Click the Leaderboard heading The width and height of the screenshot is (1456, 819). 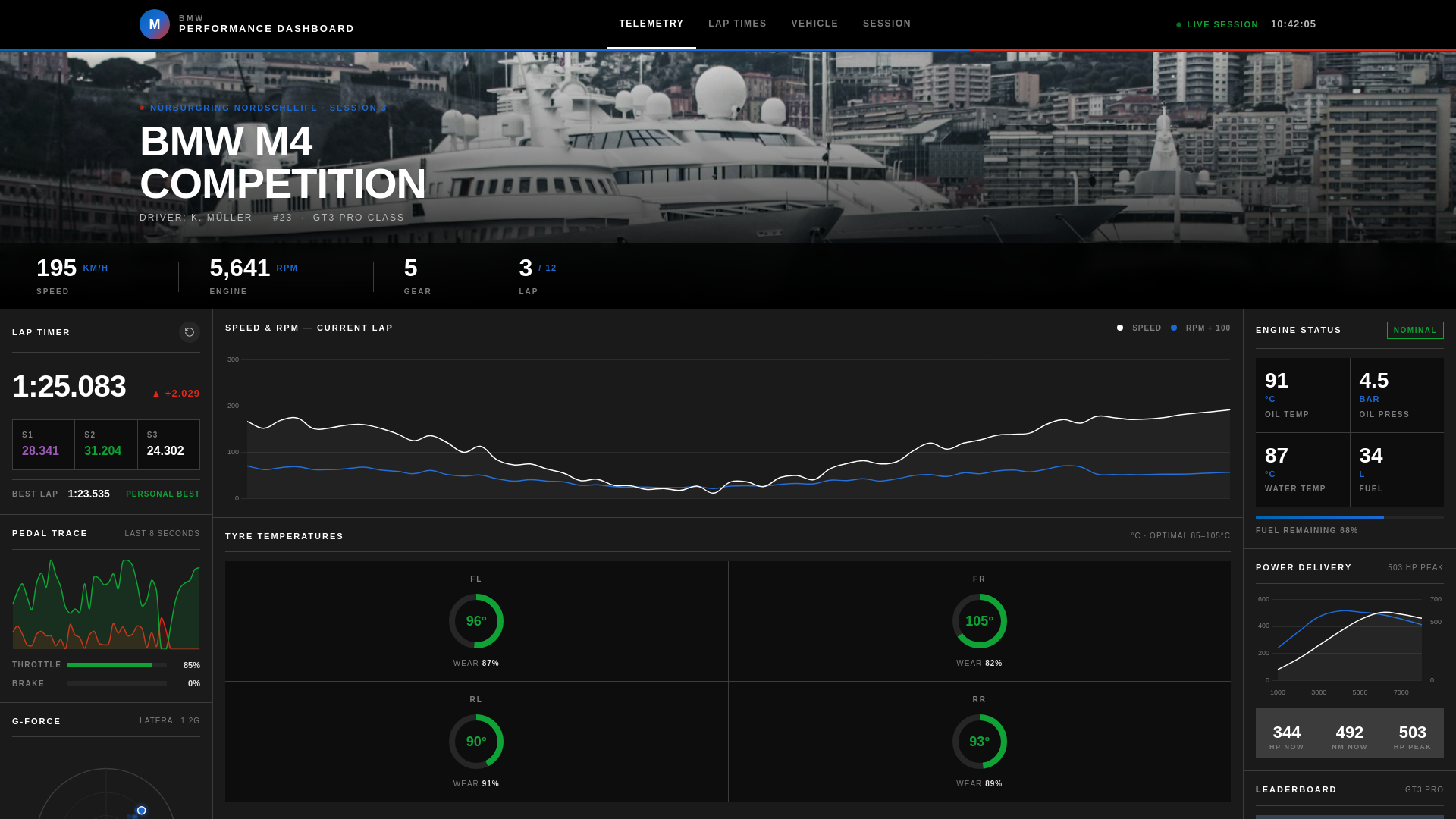[1296, 789]
